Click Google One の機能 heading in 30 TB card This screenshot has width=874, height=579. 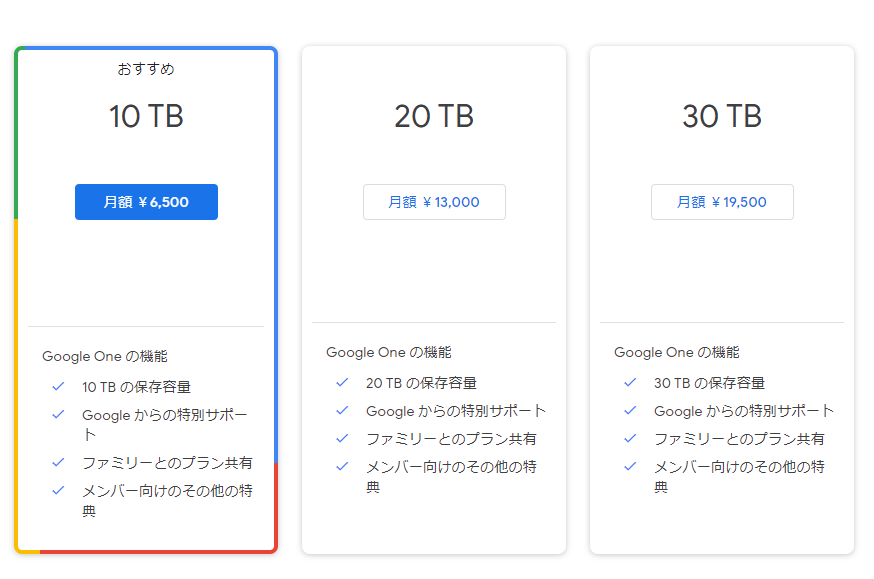pyautogui.click(x=677, y=352)
